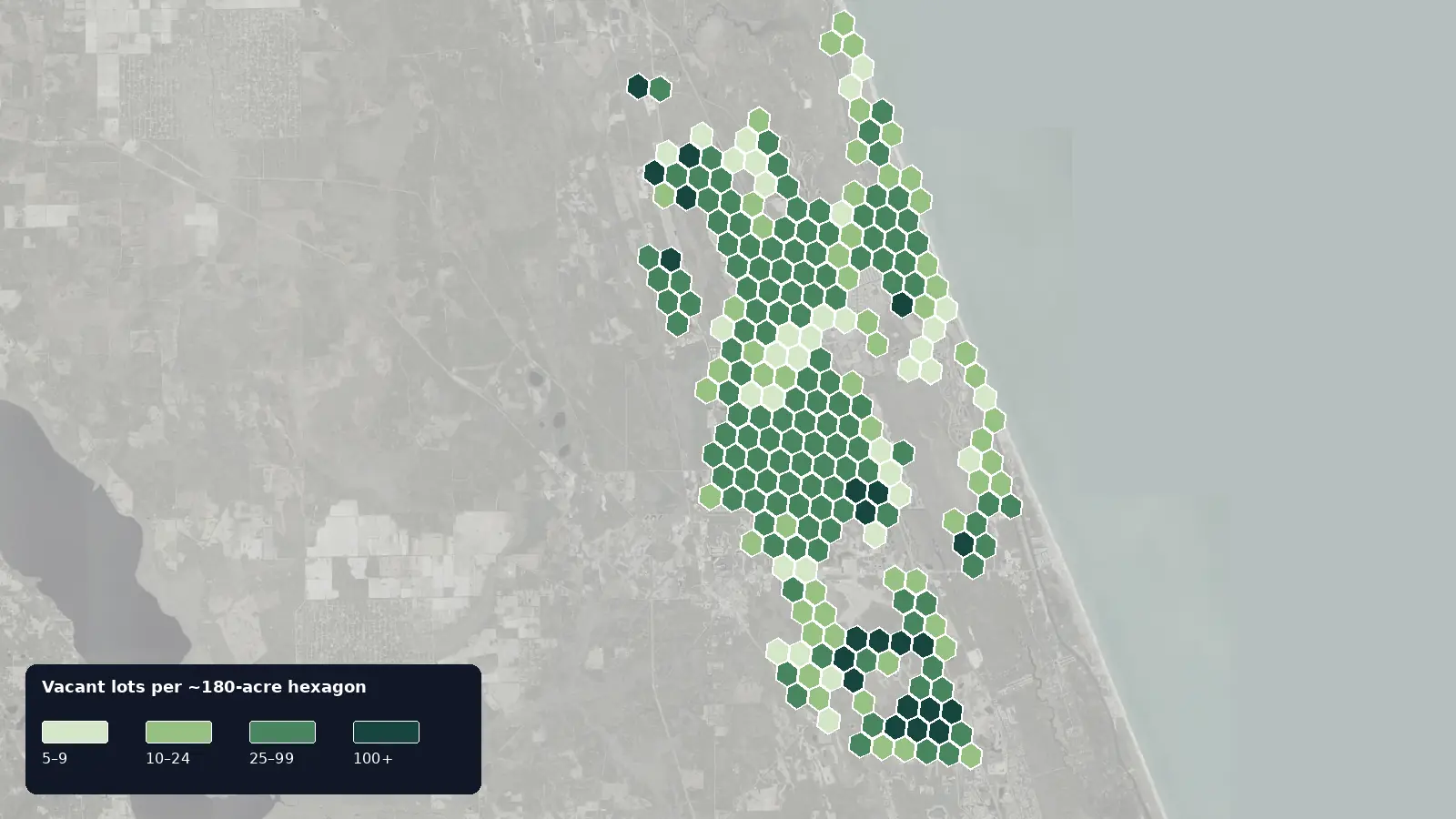Select the legend title 'Vacant lots per ~180-acre hexagon'
This screenshot has height=819, width=1456.
tap(204, 687)
